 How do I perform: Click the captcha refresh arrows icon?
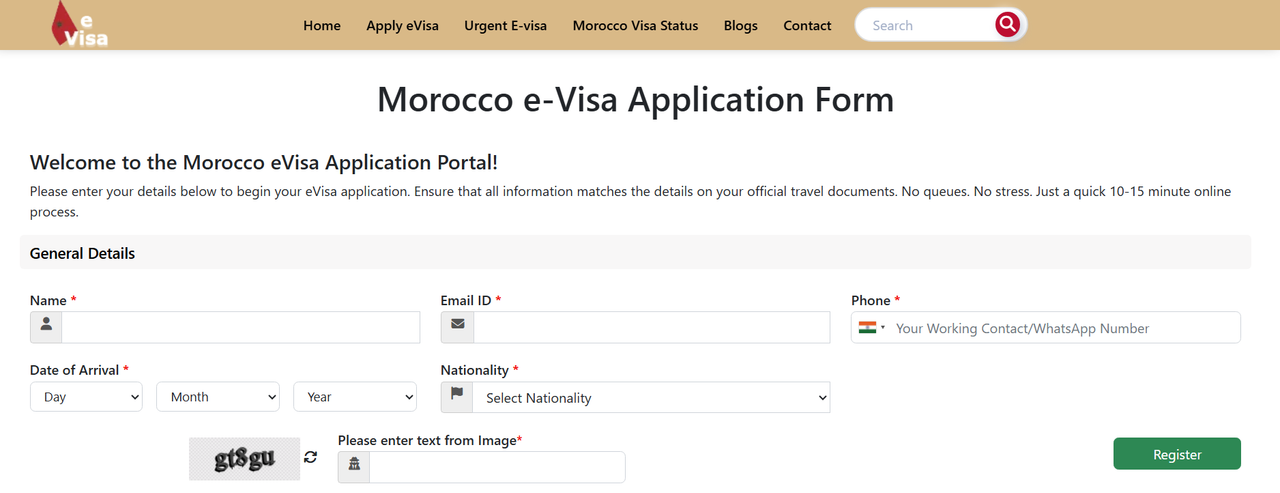[311, 457]
